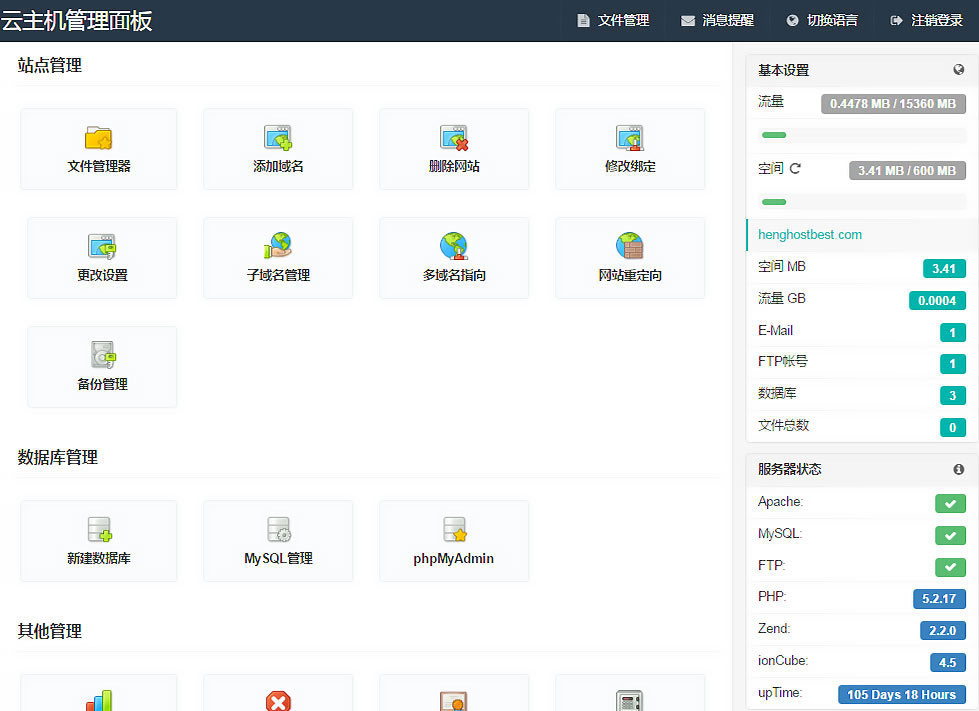Click the 数据库管理 section heading

pyautogui.click(x=57, y=457)
